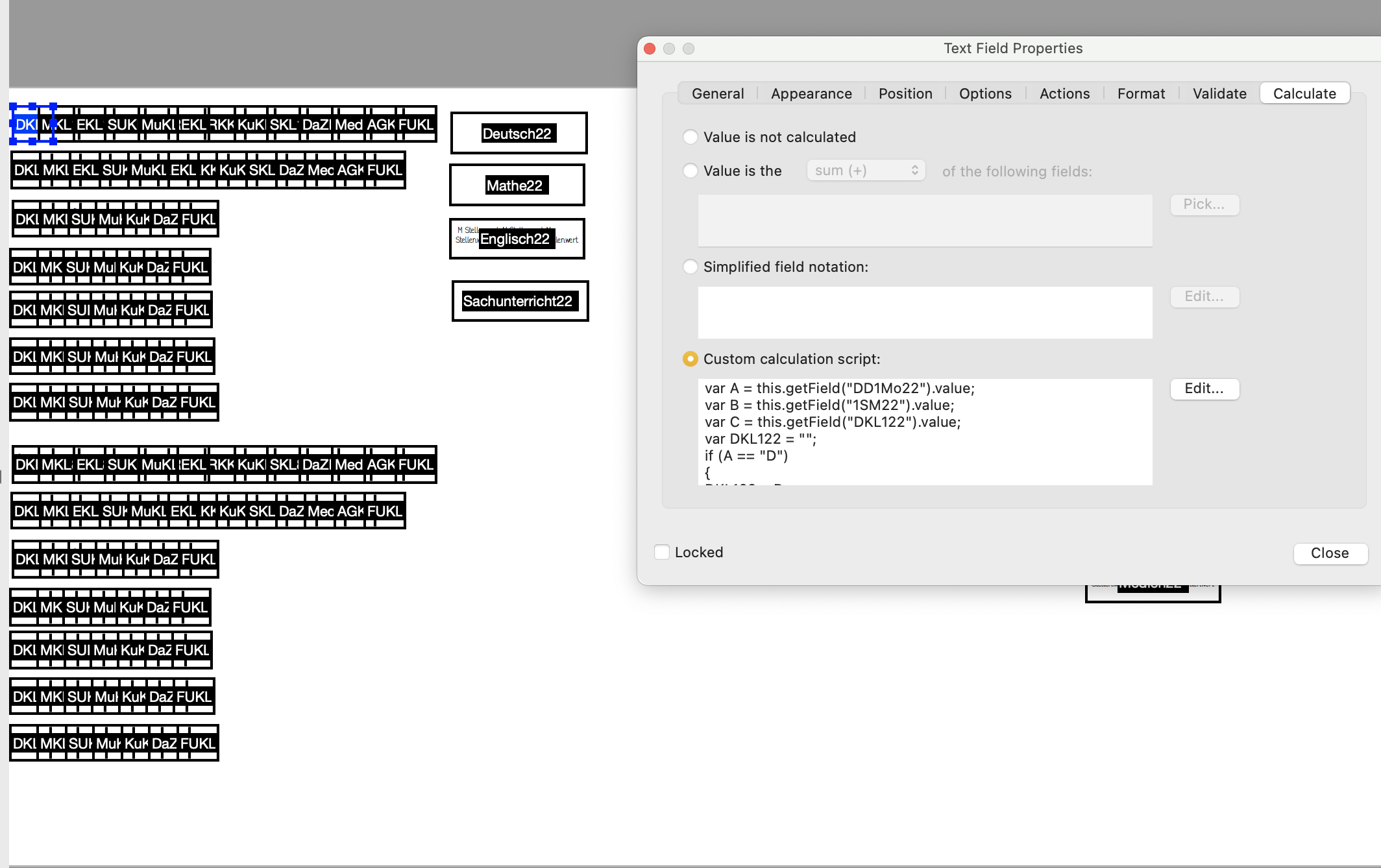This screenshot has height=868, width=1381.
Task: Toggle the Locked checkbox
Action: [x=661, y=551]
